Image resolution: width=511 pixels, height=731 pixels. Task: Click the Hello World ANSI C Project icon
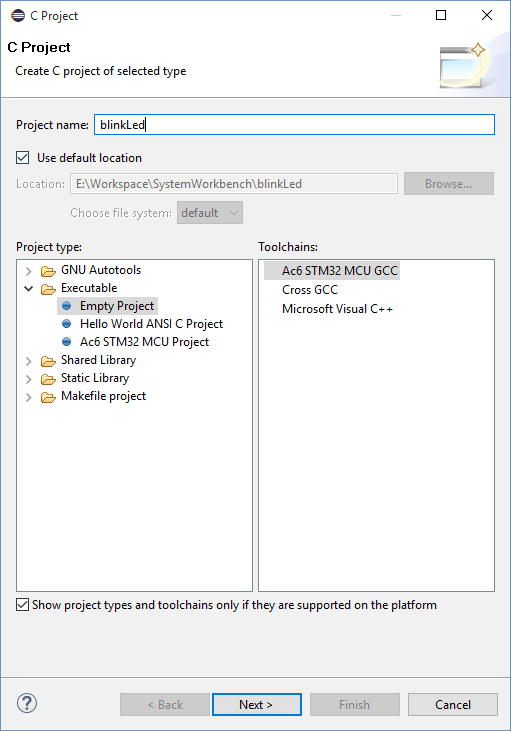[67, 324]
